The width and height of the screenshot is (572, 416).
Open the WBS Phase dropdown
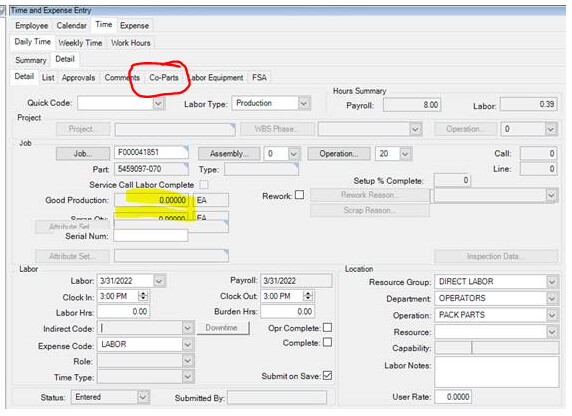tap(415, 129)
